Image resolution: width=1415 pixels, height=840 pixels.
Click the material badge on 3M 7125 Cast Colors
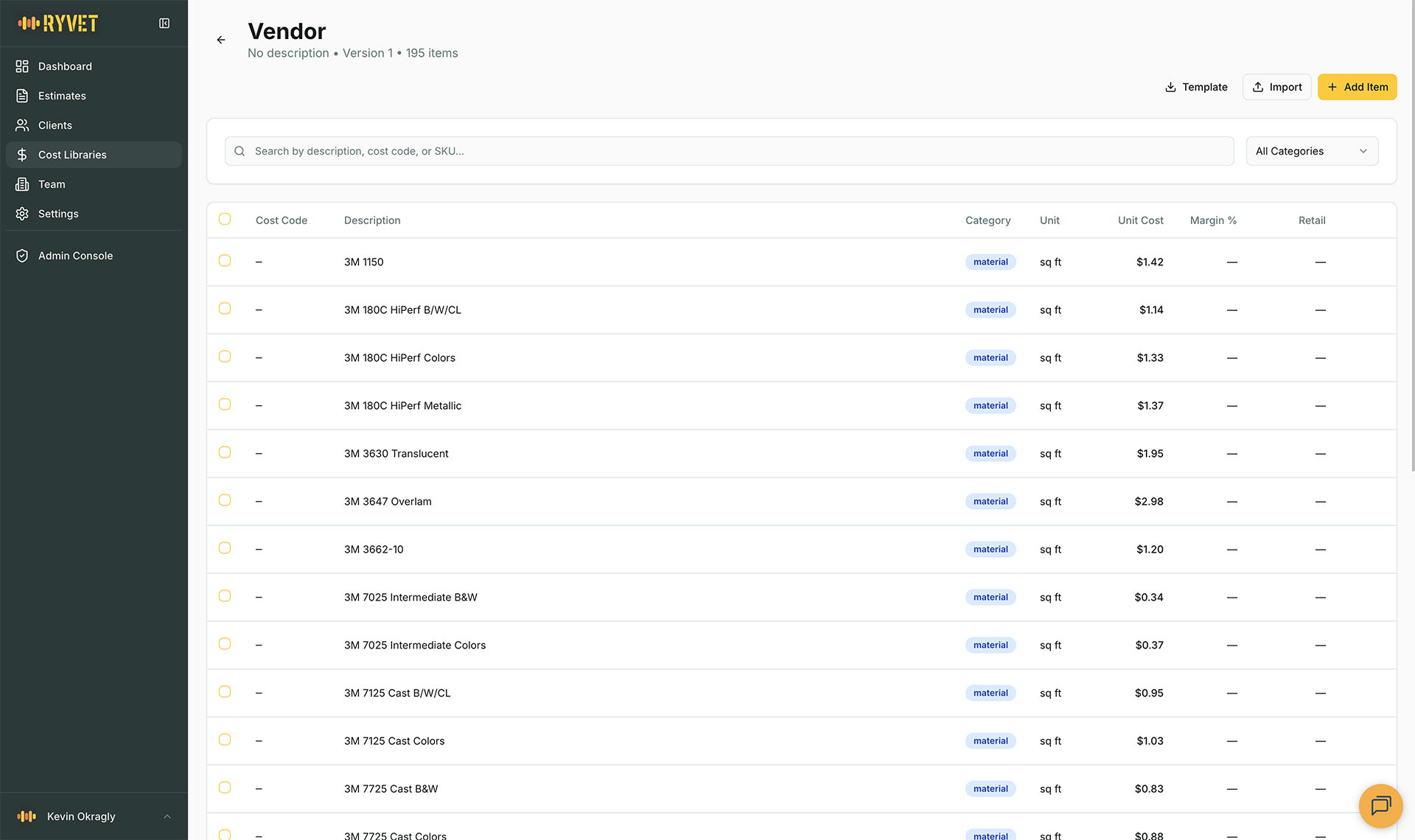click(990, 741)
